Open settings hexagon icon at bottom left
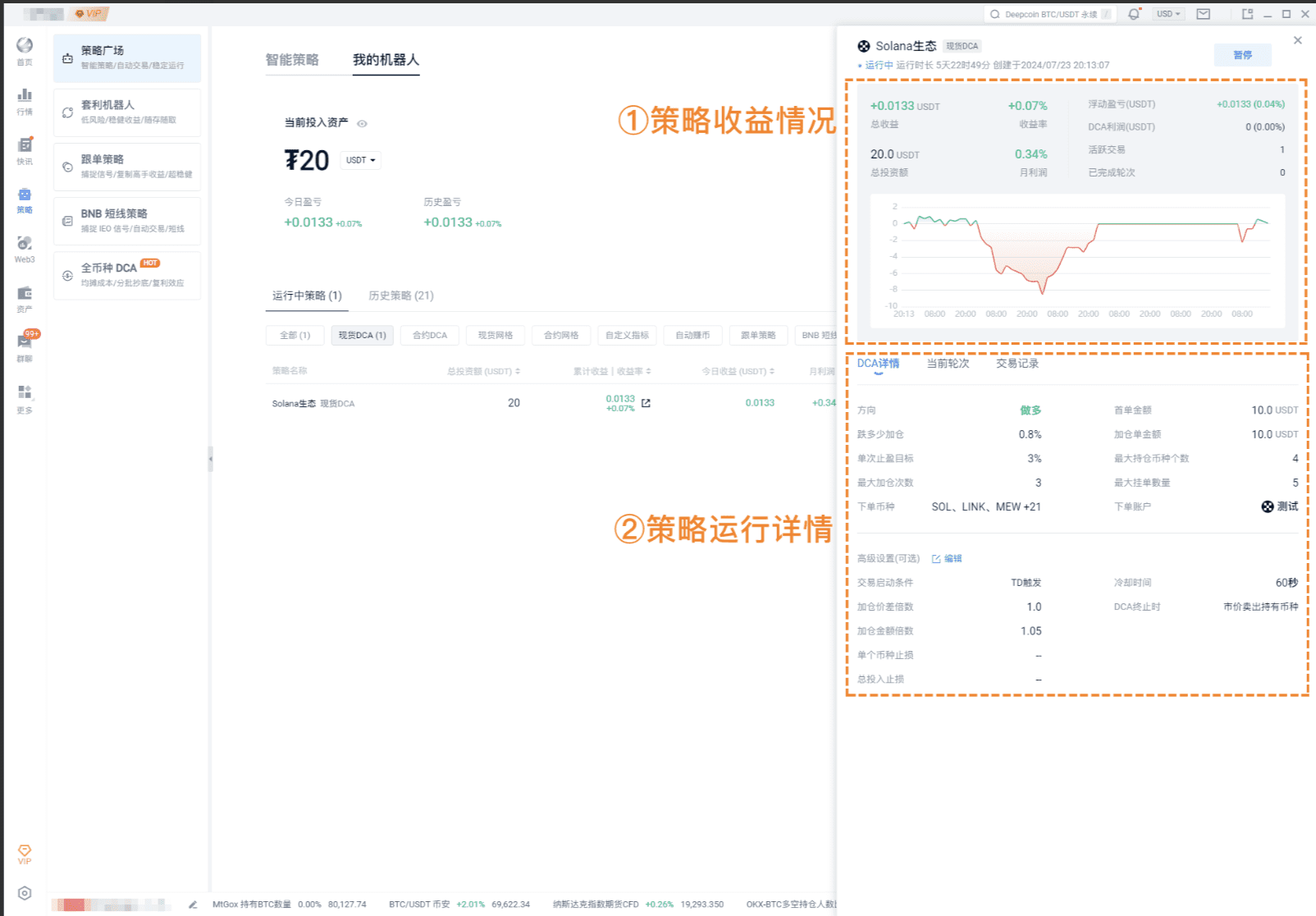 (25, 893)
